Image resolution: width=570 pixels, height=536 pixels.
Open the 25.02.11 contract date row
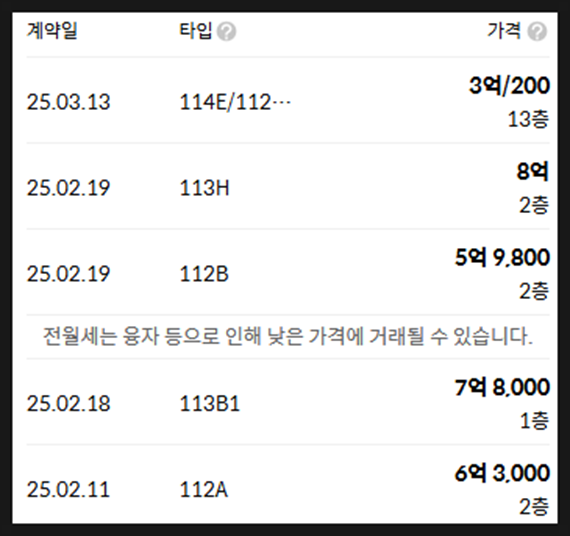pyautogui.click(x=288, y=484)
